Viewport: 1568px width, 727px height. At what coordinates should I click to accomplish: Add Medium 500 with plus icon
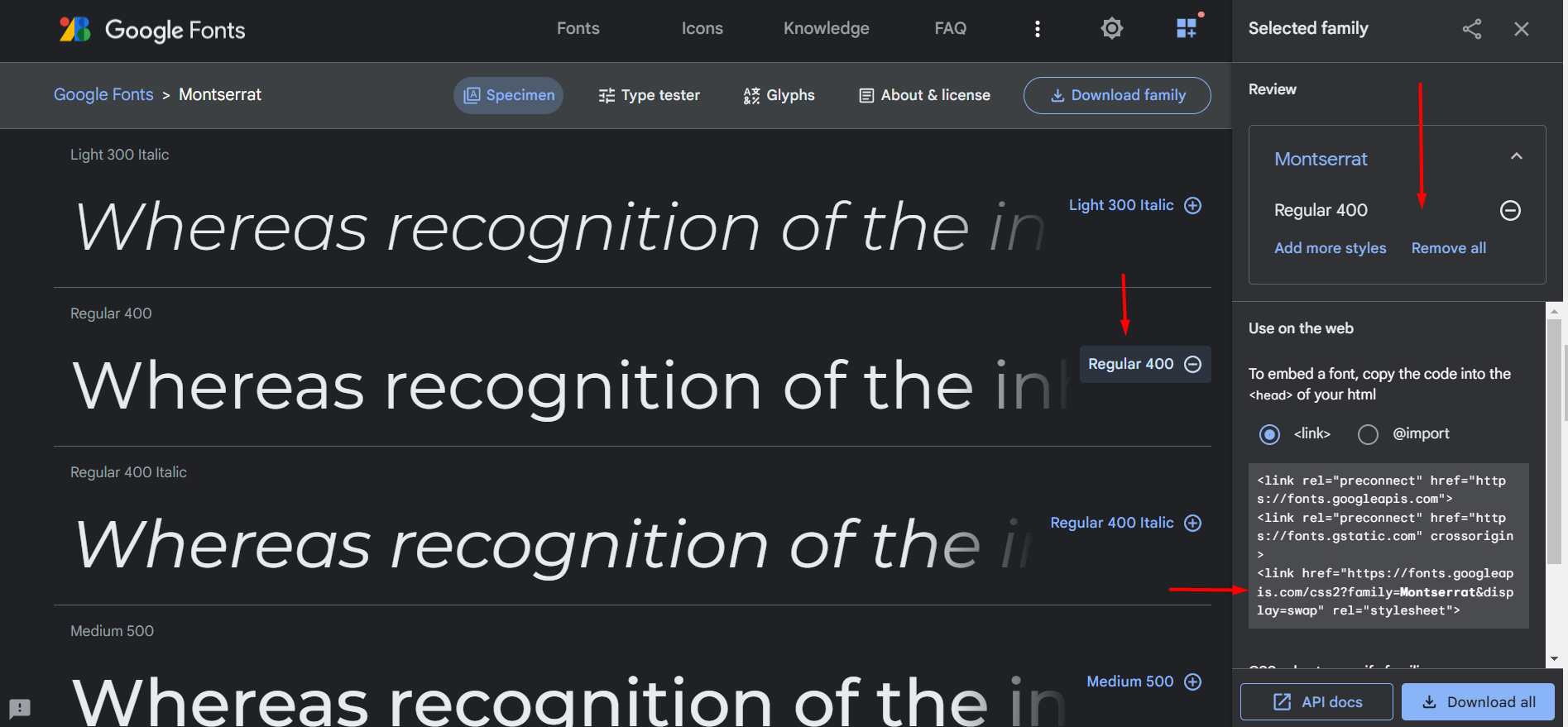[1192, 682]
